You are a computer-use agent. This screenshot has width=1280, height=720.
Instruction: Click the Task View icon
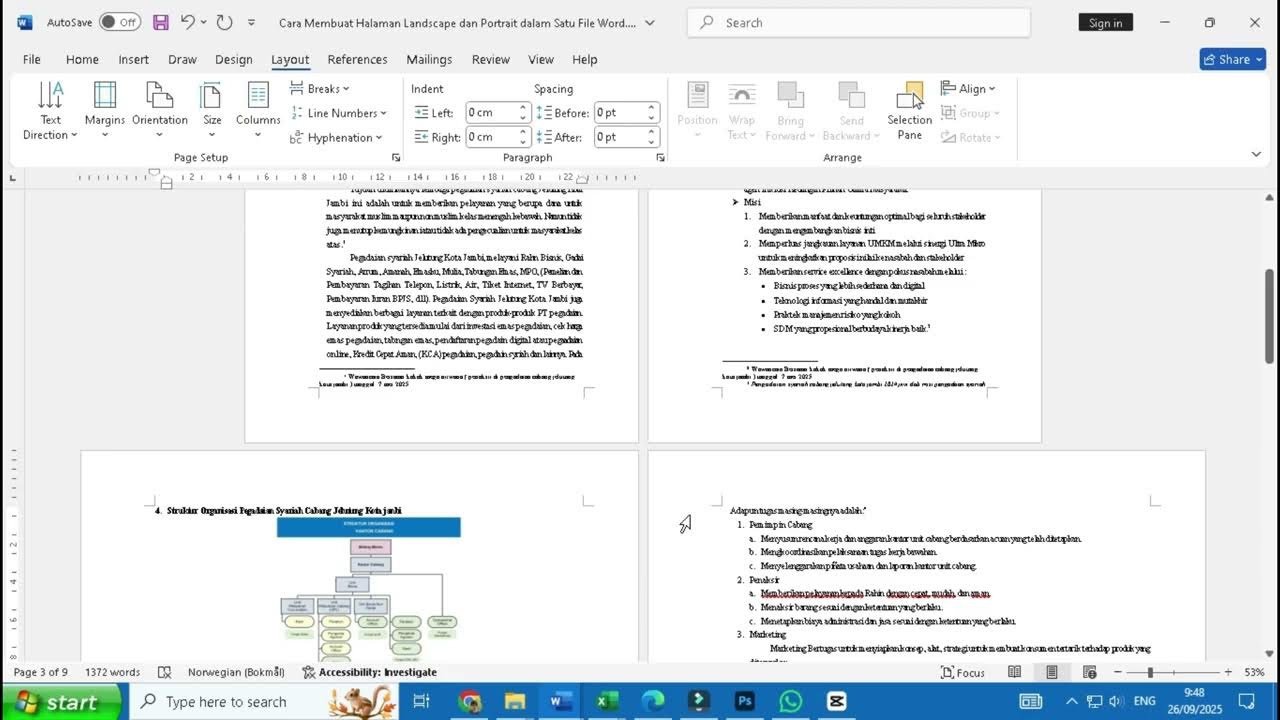pos(421,701)
